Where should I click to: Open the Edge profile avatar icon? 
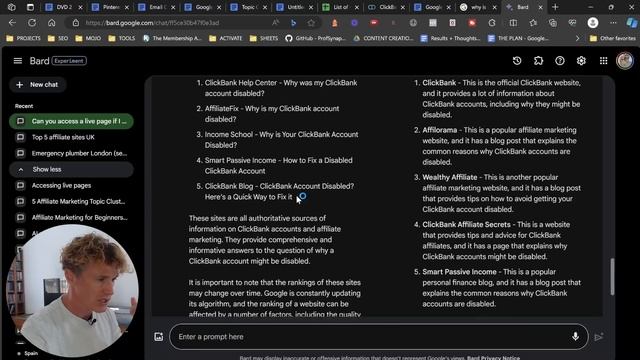click(593, 23)
